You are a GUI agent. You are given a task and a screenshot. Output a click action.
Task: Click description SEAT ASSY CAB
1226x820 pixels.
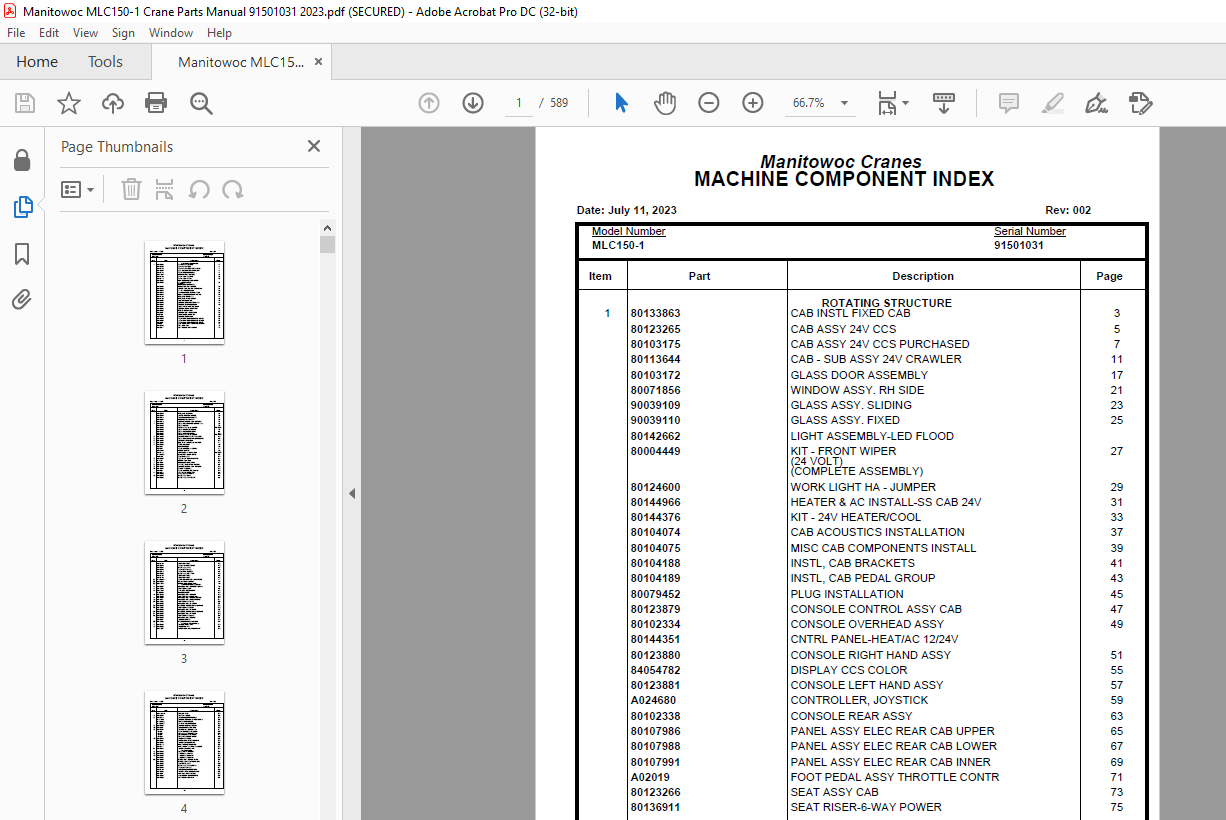834,792
